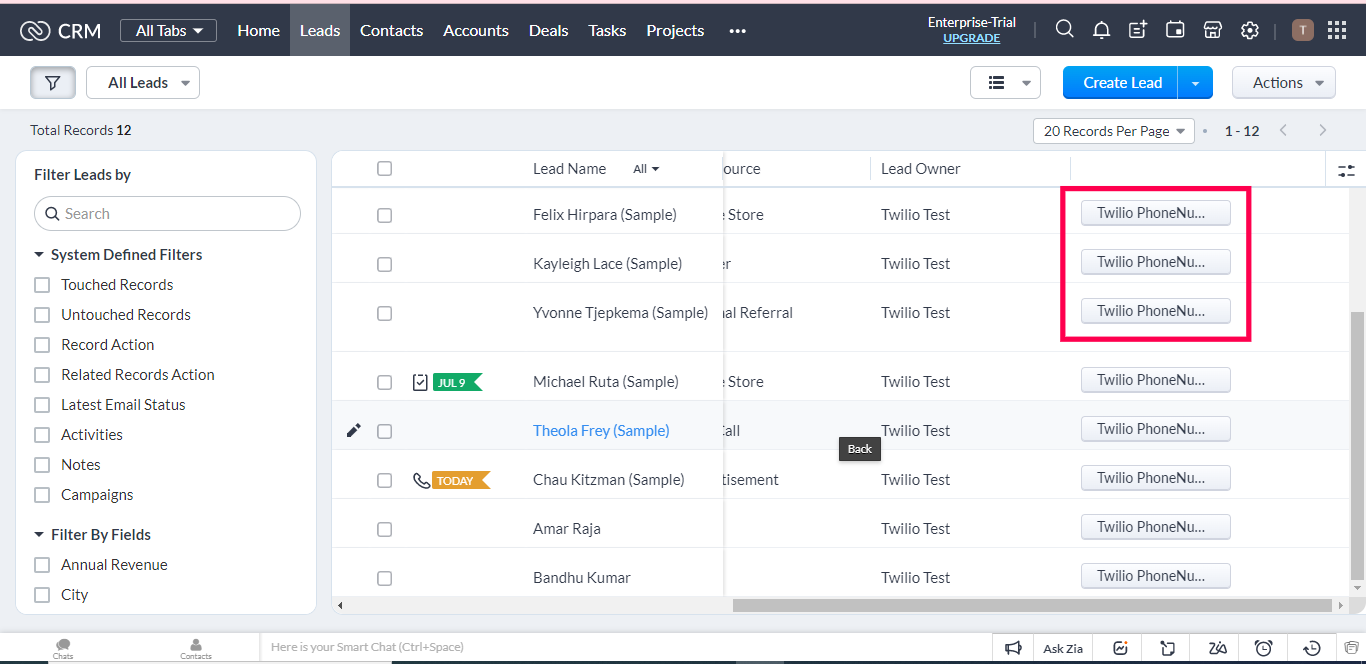1366x664 pixels.
Task: Select the Kayleigh Lace row checkbox
Action: pos(384,264)
